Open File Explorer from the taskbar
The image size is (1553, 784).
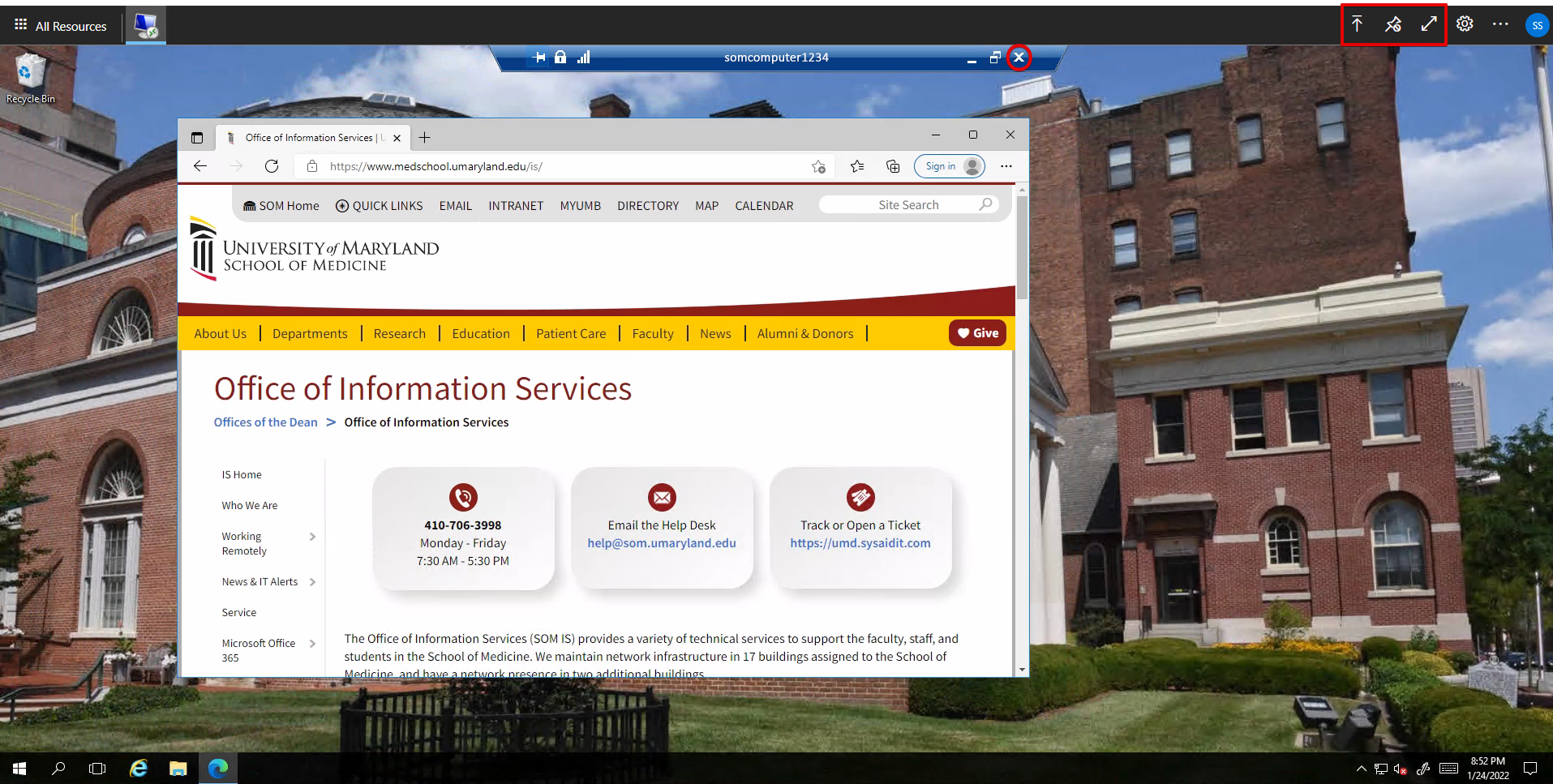pos(178,768)
